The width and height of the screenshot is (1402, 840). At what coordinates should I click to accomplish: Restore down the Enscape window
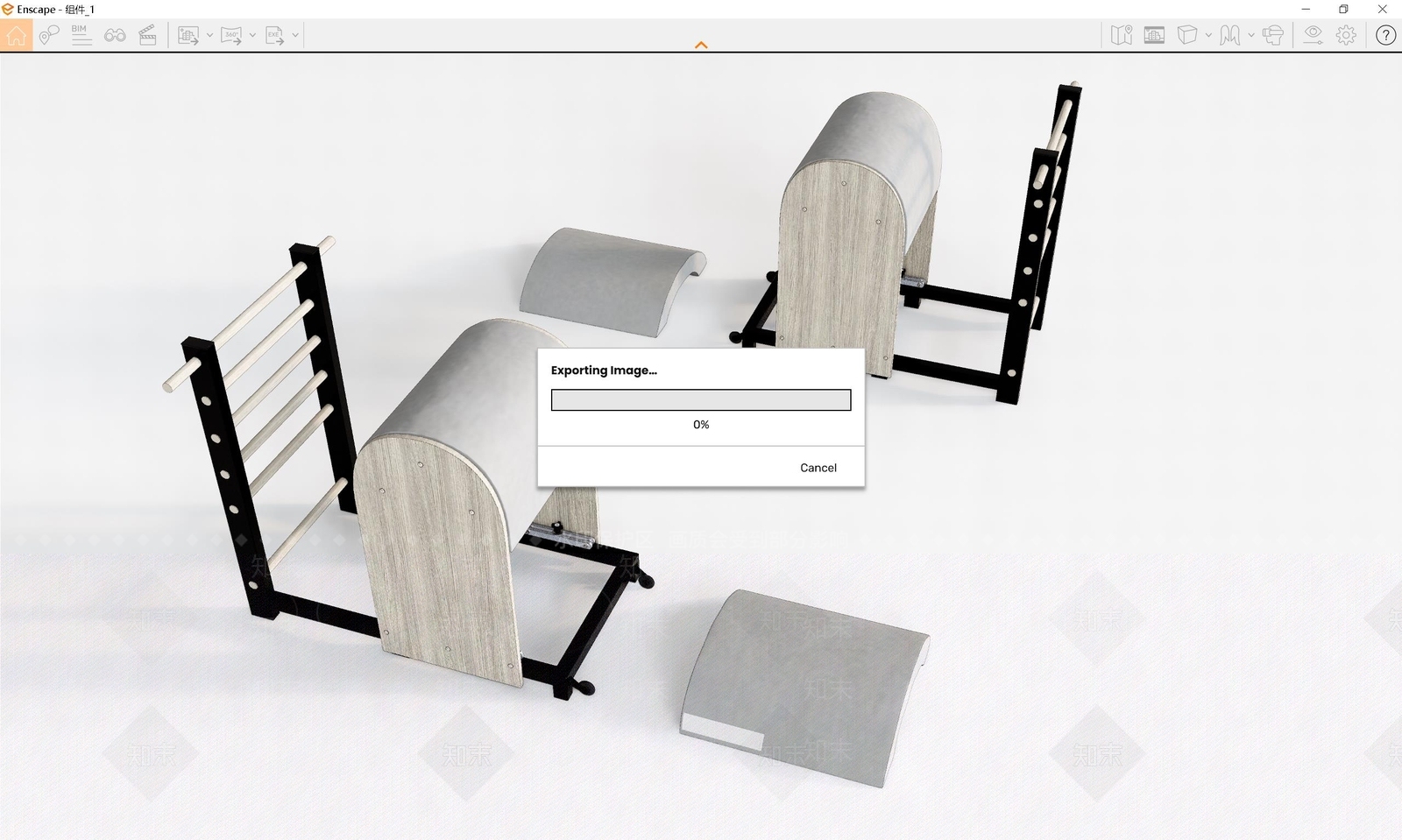(x=1343, y=9)
